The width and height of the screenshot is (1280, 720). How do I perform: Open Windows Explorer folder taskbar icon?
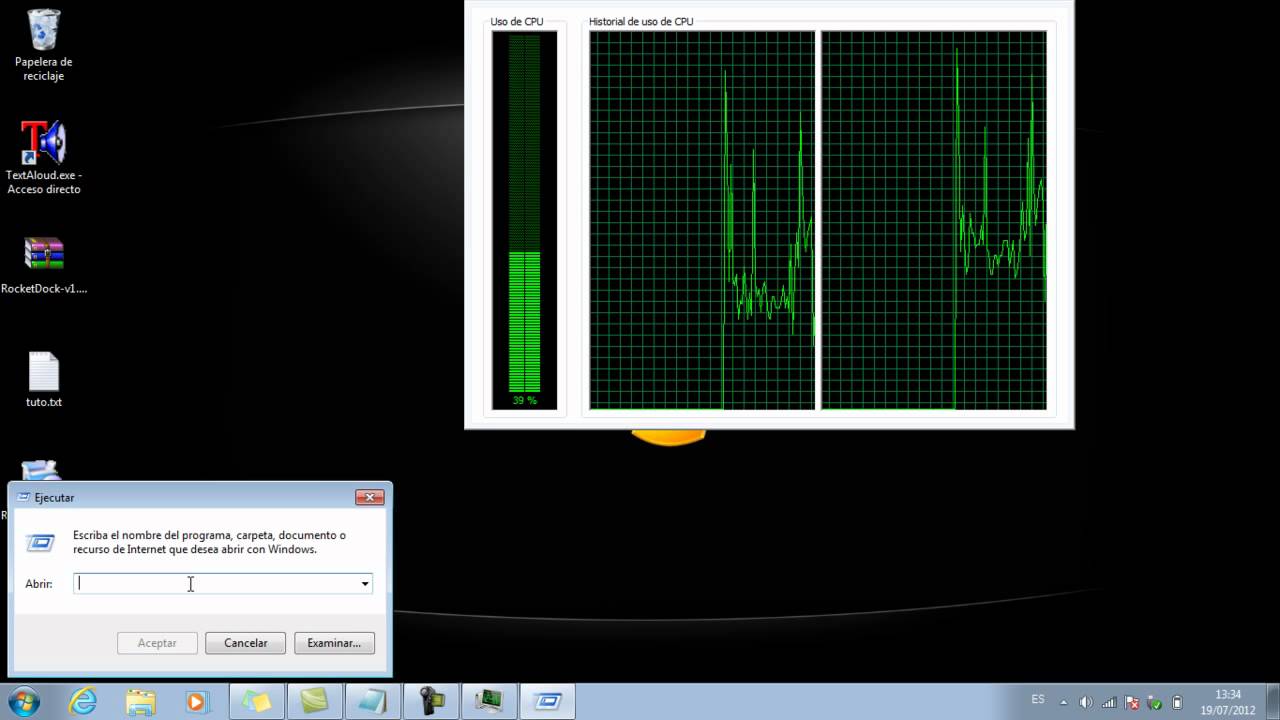tap(141, 701)
